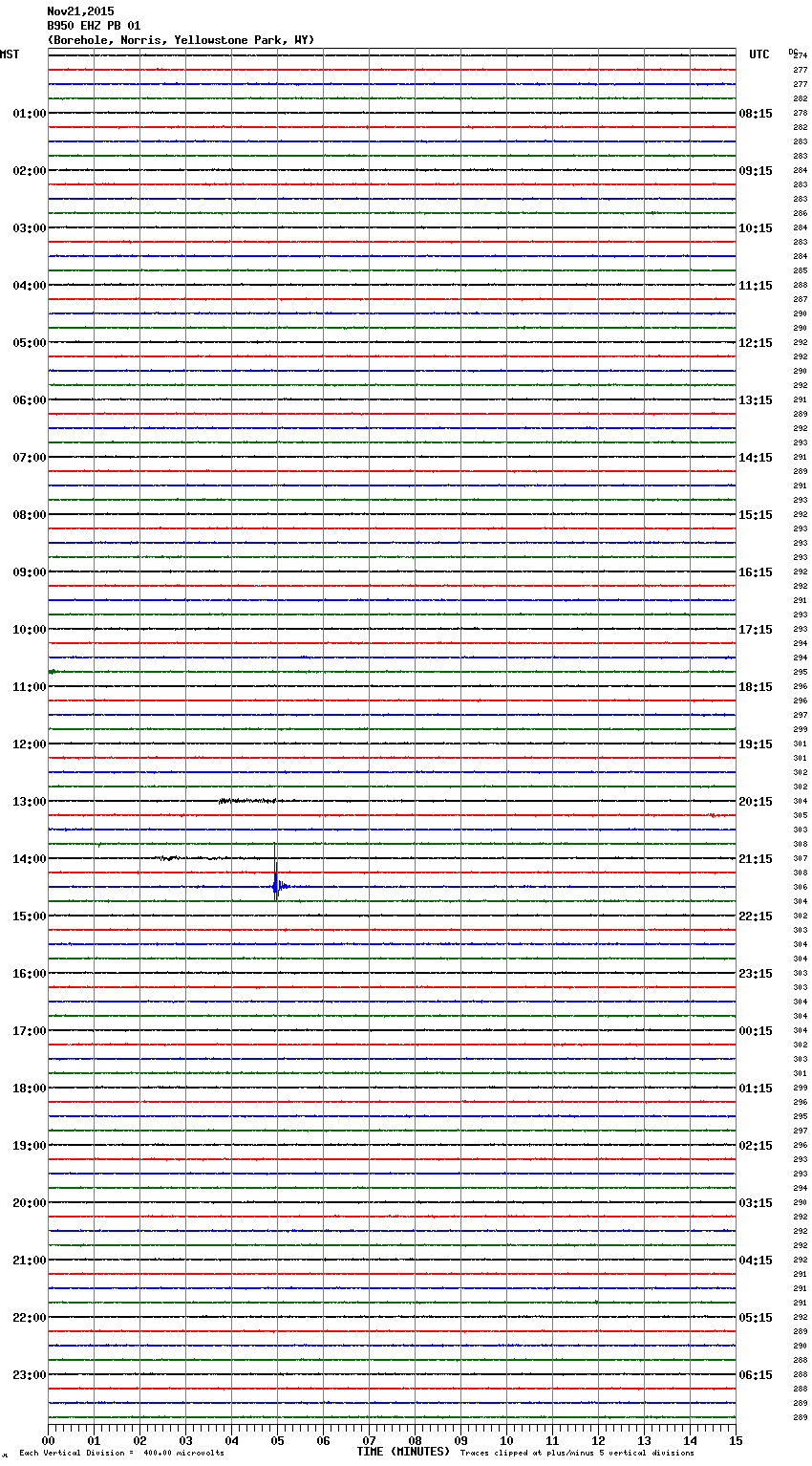Select the 18:00 MST time label
The image size is (812, 1466).
[x=30, y=1089]
